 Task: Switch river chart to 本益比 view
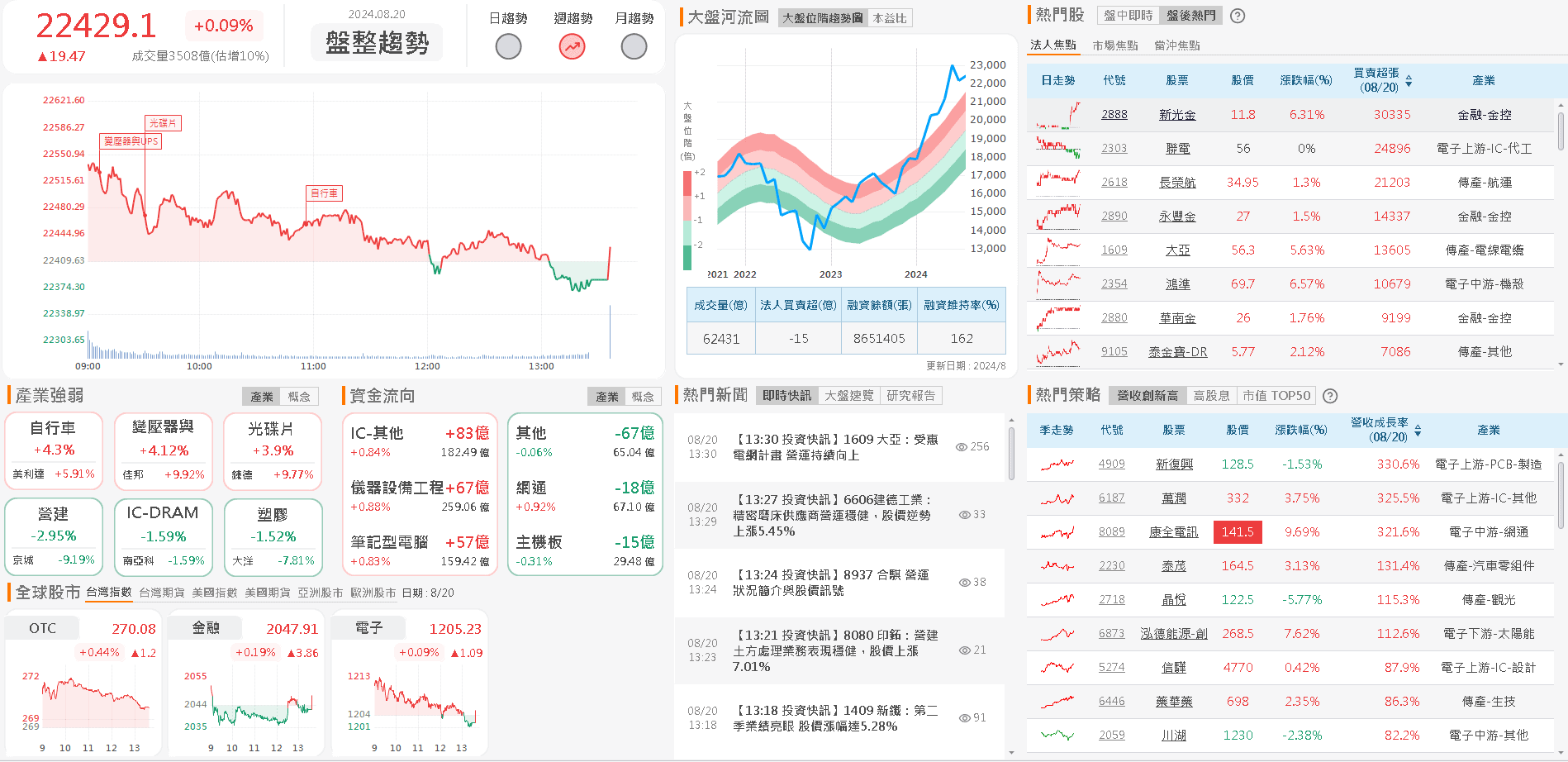[890, 18]
